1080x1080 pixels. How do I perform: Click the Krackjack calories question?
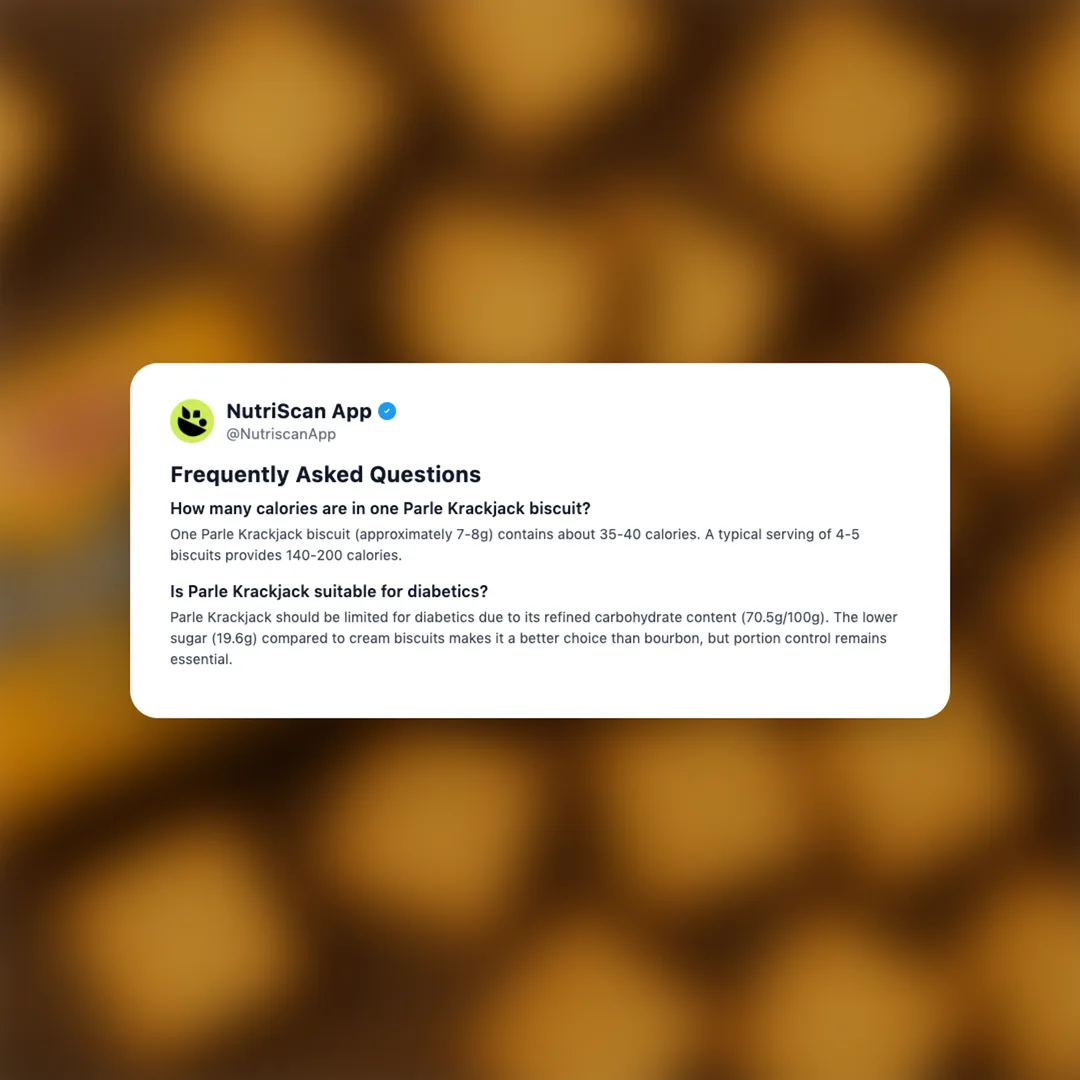coord(380,508)
